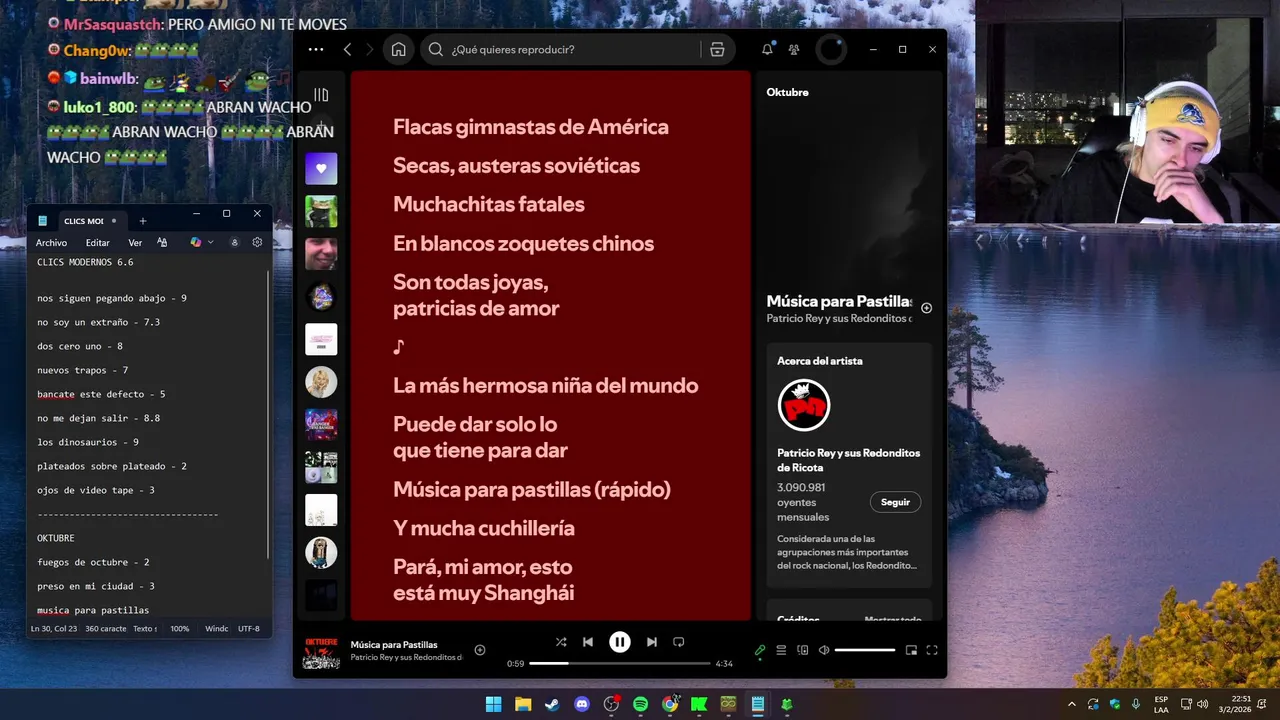Open the Spotify three-dot menu
The height and width of the screenshot is (720, 1280).
(x=316, y=49)
